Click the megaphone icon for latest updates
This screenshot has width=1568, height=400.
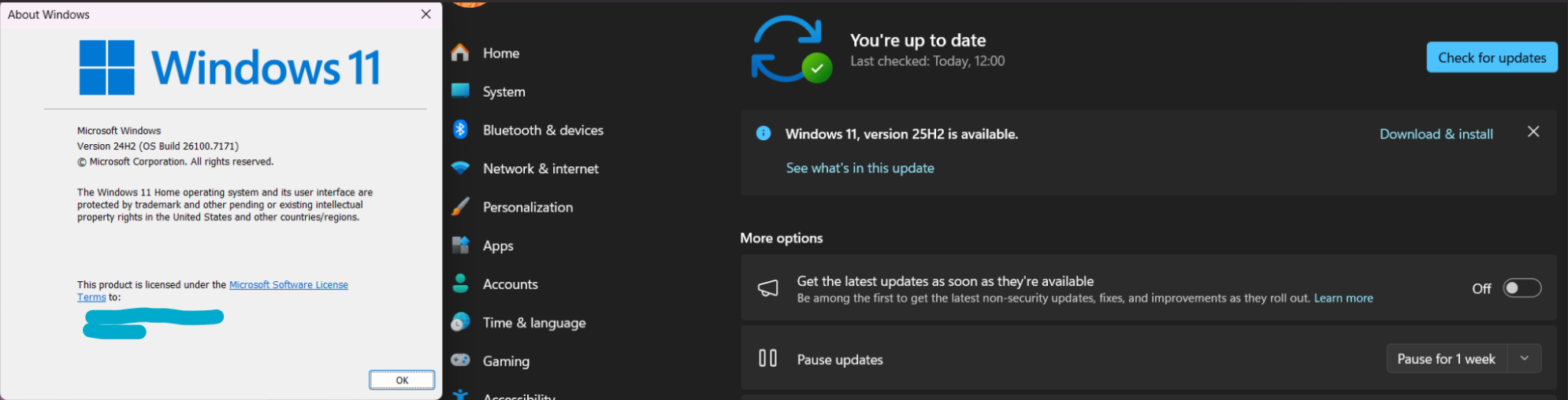[x=767, y=288]
